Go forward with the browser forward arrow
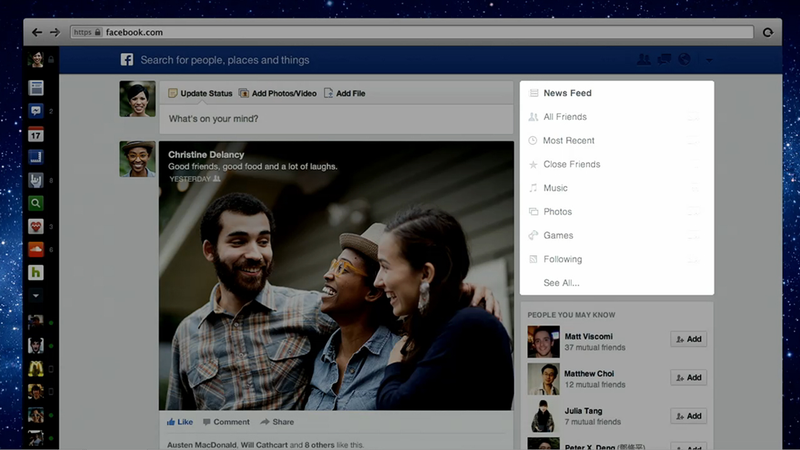 [55, 32]
